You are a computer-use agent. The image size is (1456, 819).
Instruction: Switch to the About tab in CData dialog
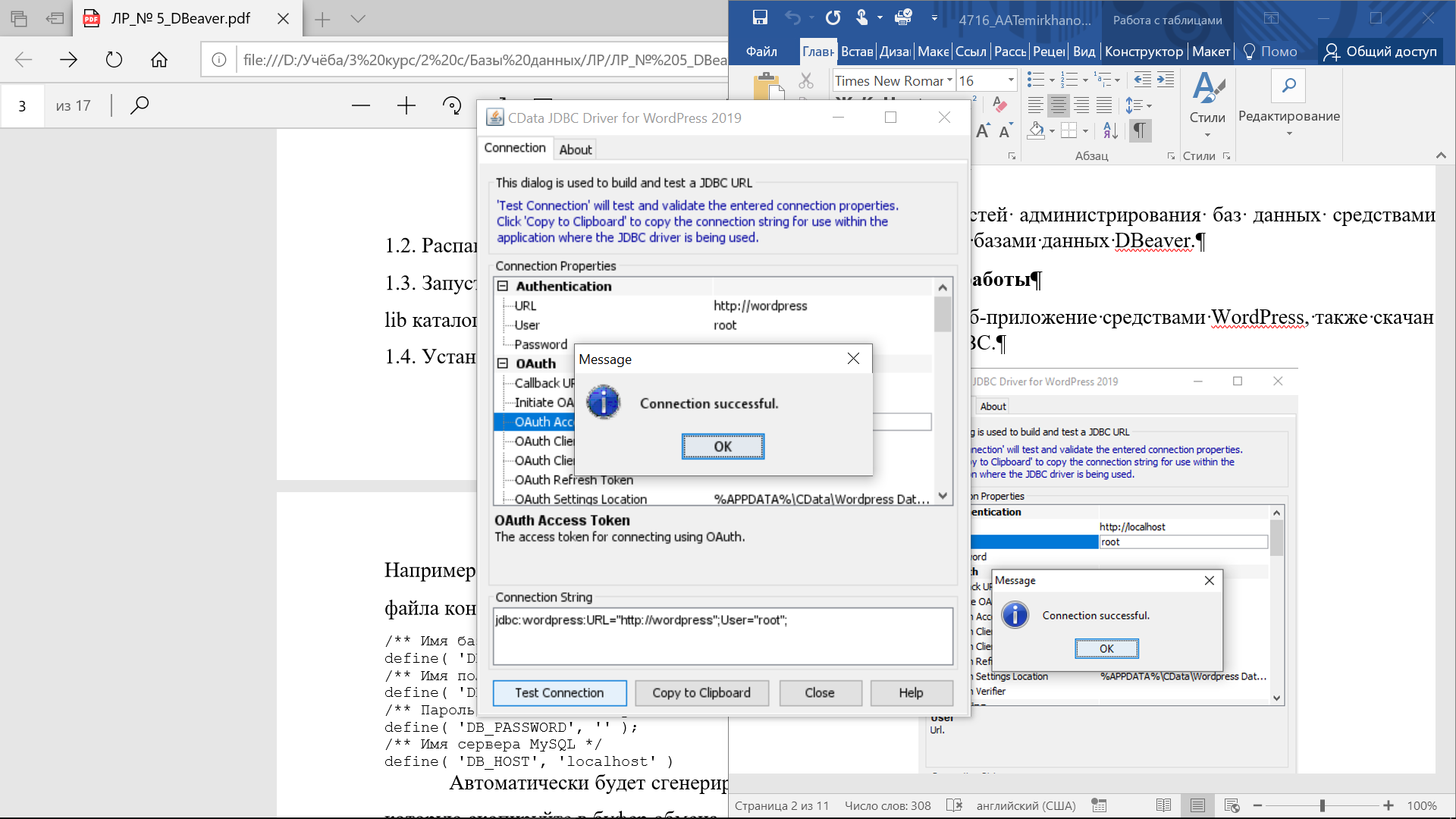point(576,149)
